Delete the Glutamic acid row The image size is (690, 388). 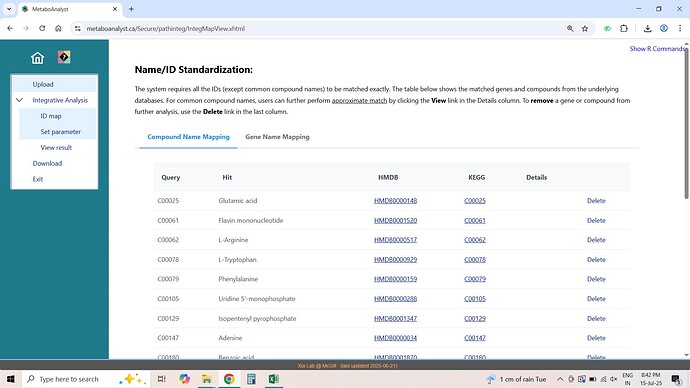pos(596,201)
